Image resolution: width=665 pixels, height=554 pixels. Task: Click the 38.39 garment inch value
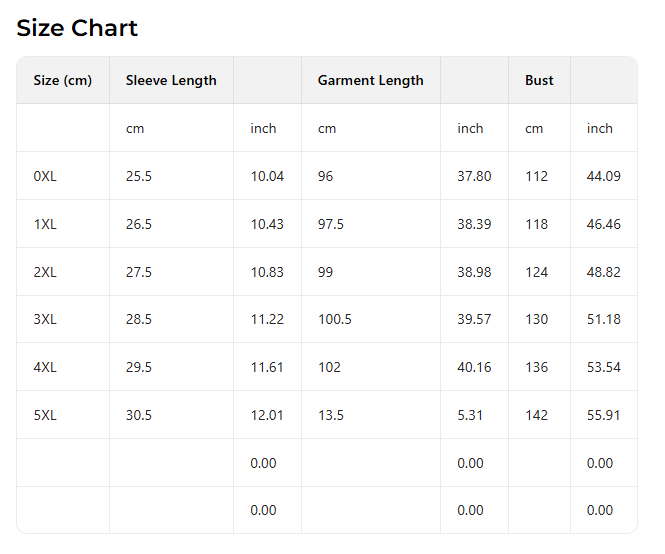tap(474, 224)
